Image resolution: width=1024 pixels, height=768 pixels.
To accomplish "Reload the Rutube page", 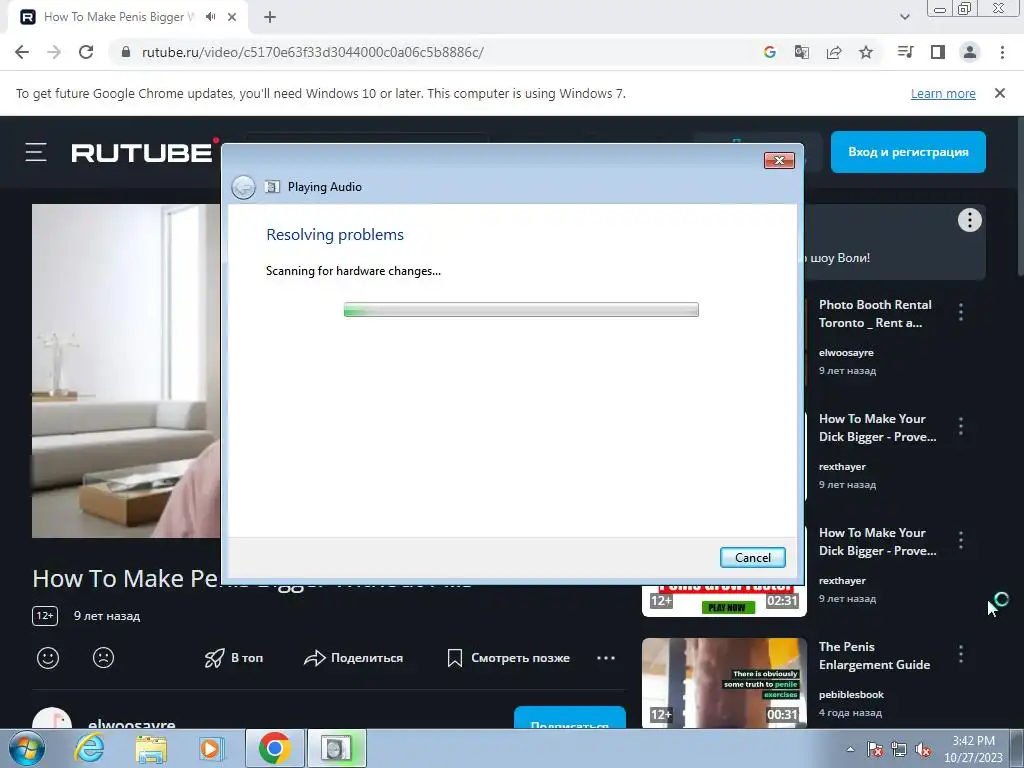I will pyautogui.click(x=86, y=52).
